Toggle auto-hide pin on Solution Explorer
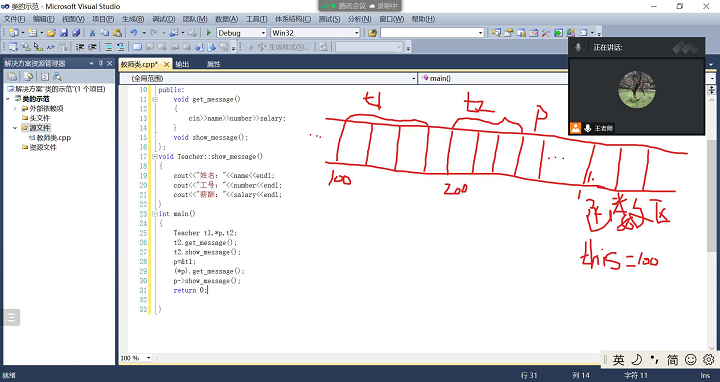 pos(101,63)
